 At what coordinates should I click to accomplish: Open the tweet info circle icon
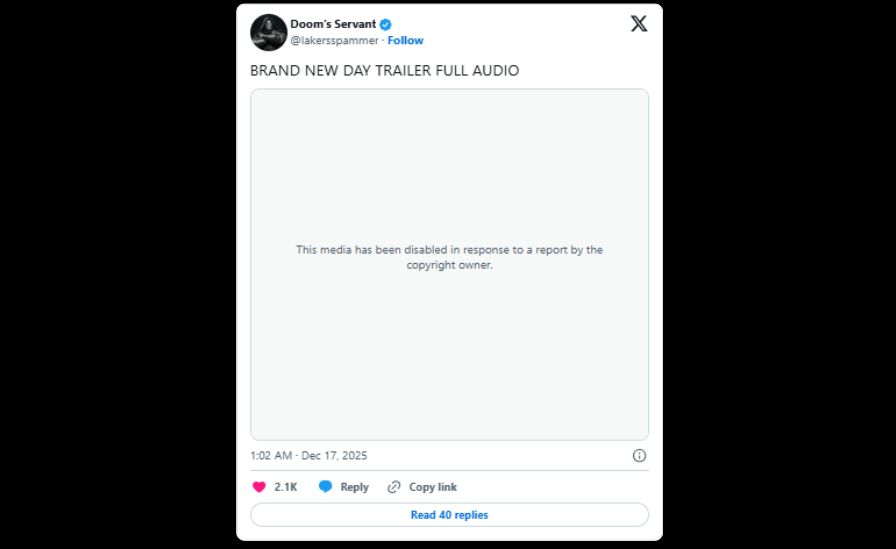point(639,456)
